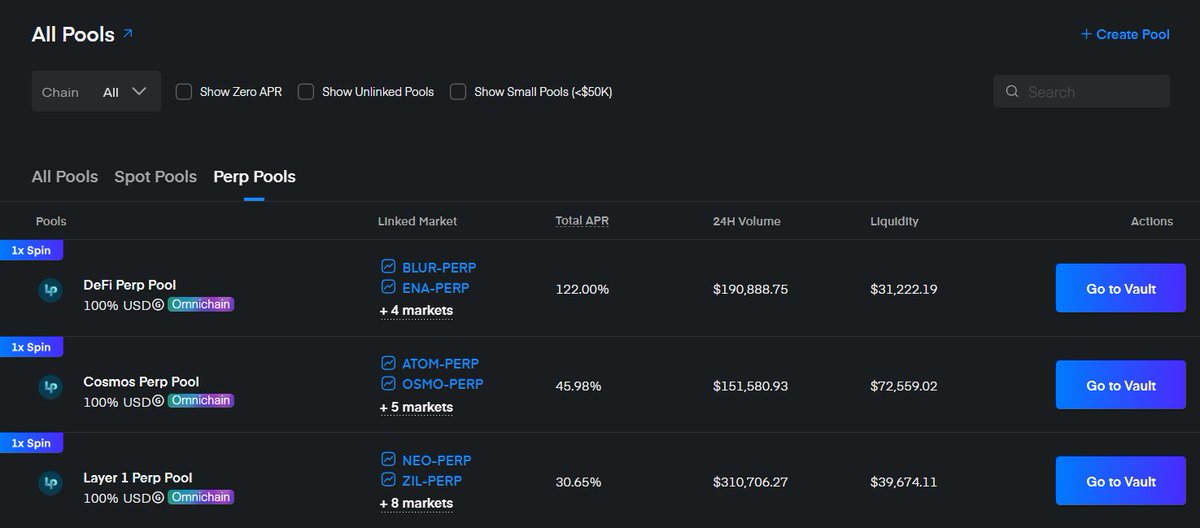1200x528 pixels.
Task: Click the Layer 1 Perp Pool LP icon
Action: 50,483
